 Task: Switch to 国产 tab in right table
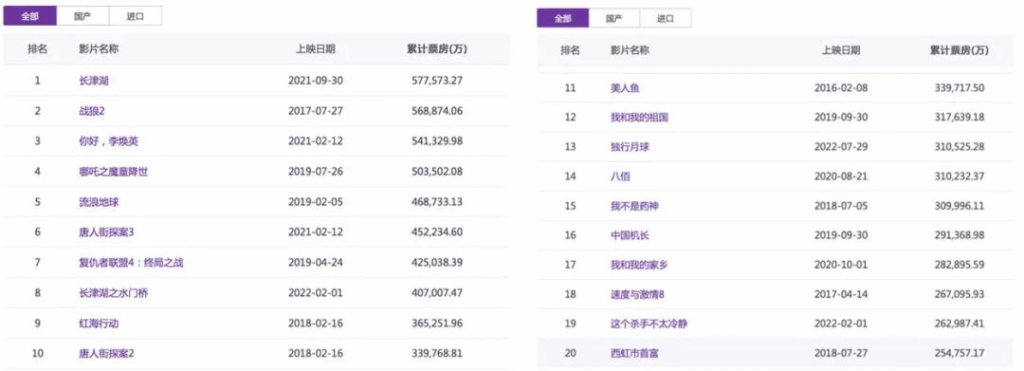614,18
